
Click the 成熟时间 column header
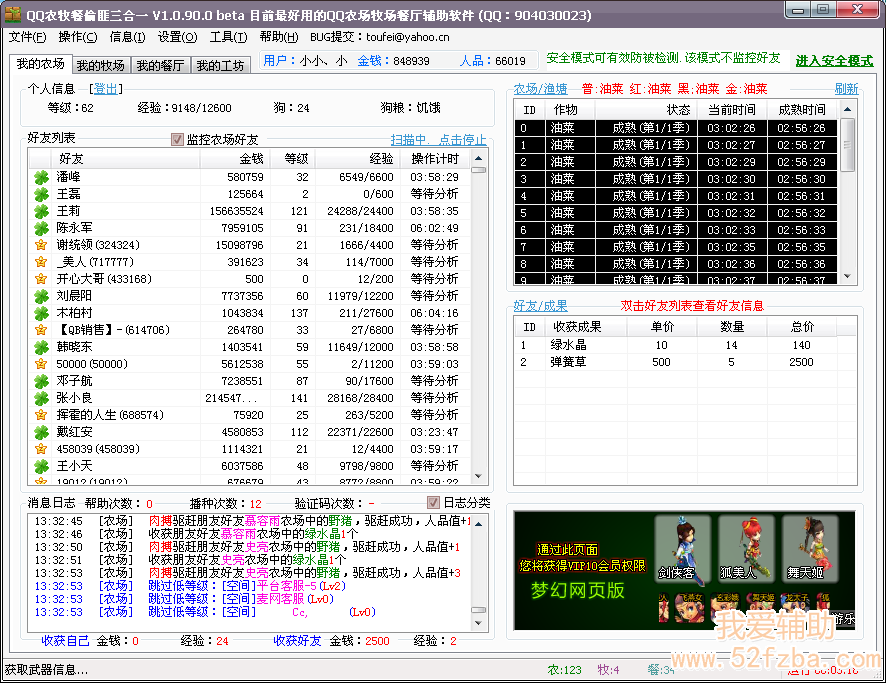point(802,110)
